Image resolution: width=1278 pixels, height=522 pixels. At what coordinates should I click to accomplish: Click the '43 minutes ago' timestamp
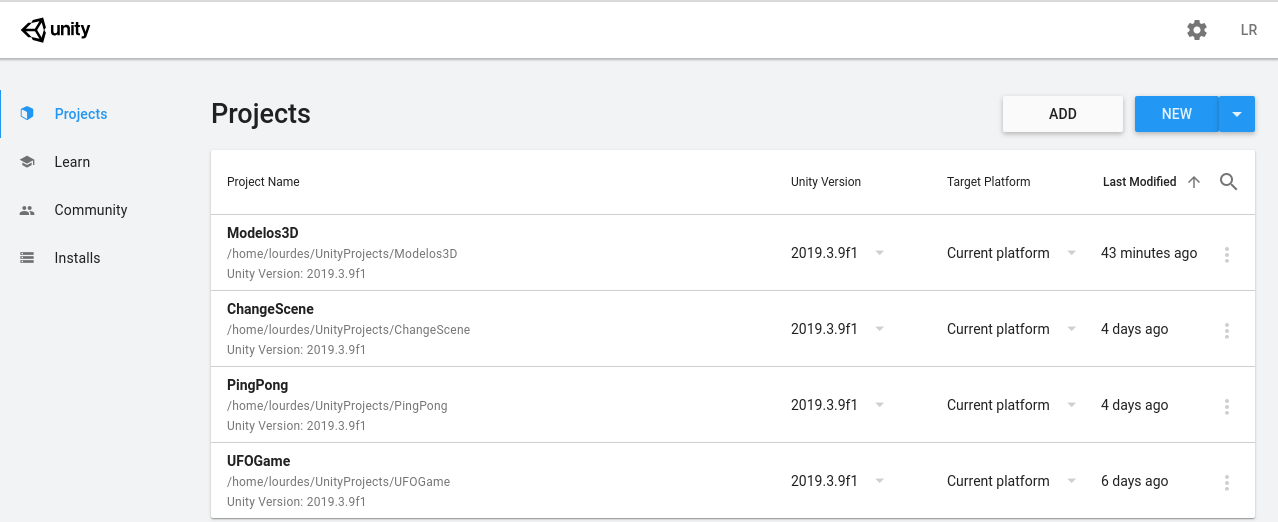pos(1149,253)
